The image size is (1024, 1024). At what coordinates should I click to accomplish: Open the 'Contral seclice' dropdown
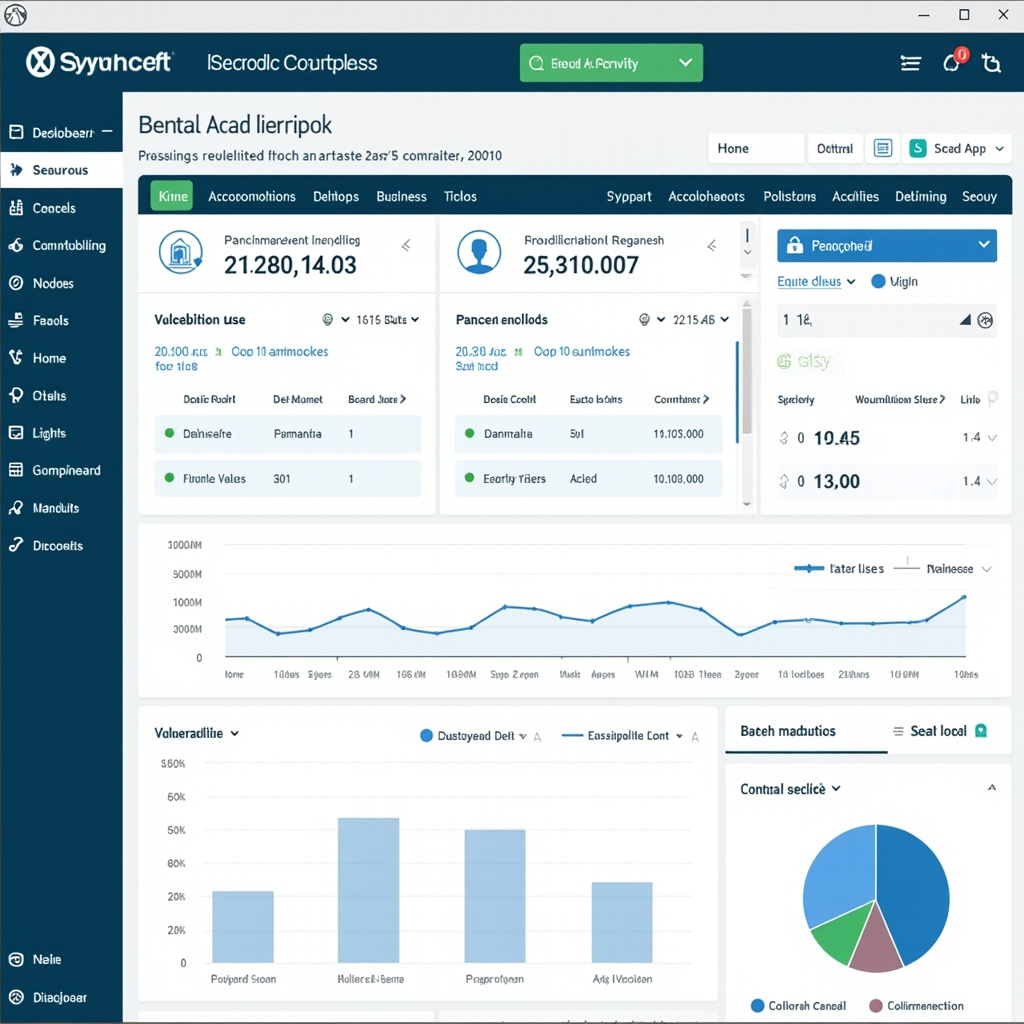point(791,788)
